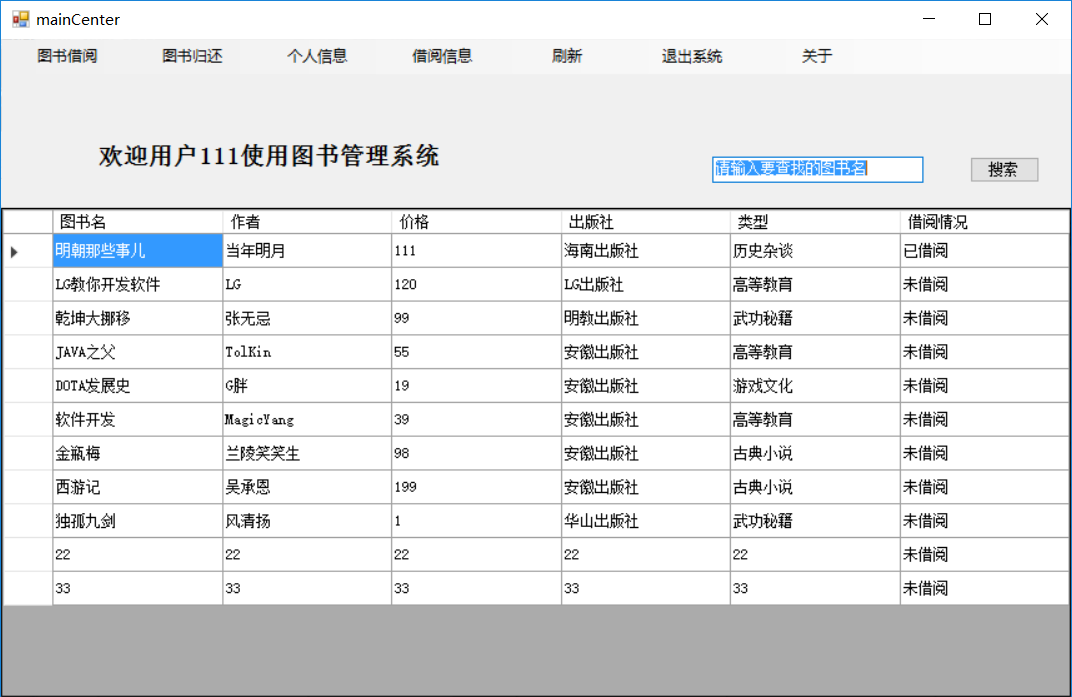Focus the book name search field
The height and width of the screenshot is (697, 1072).
coord(818,170)
